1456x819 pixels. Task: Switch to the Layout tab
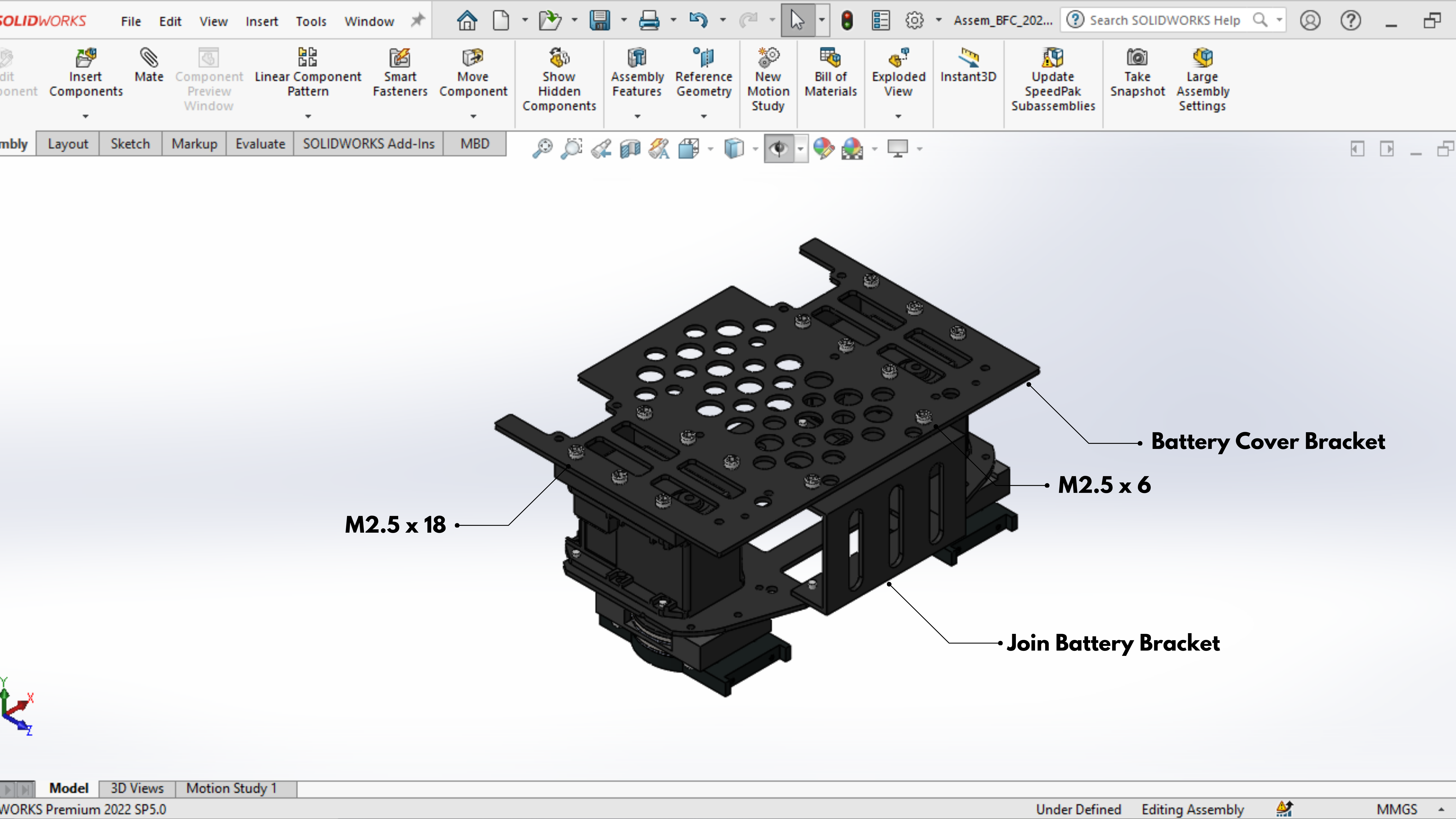pyautogui.click(x=68, y=144)
